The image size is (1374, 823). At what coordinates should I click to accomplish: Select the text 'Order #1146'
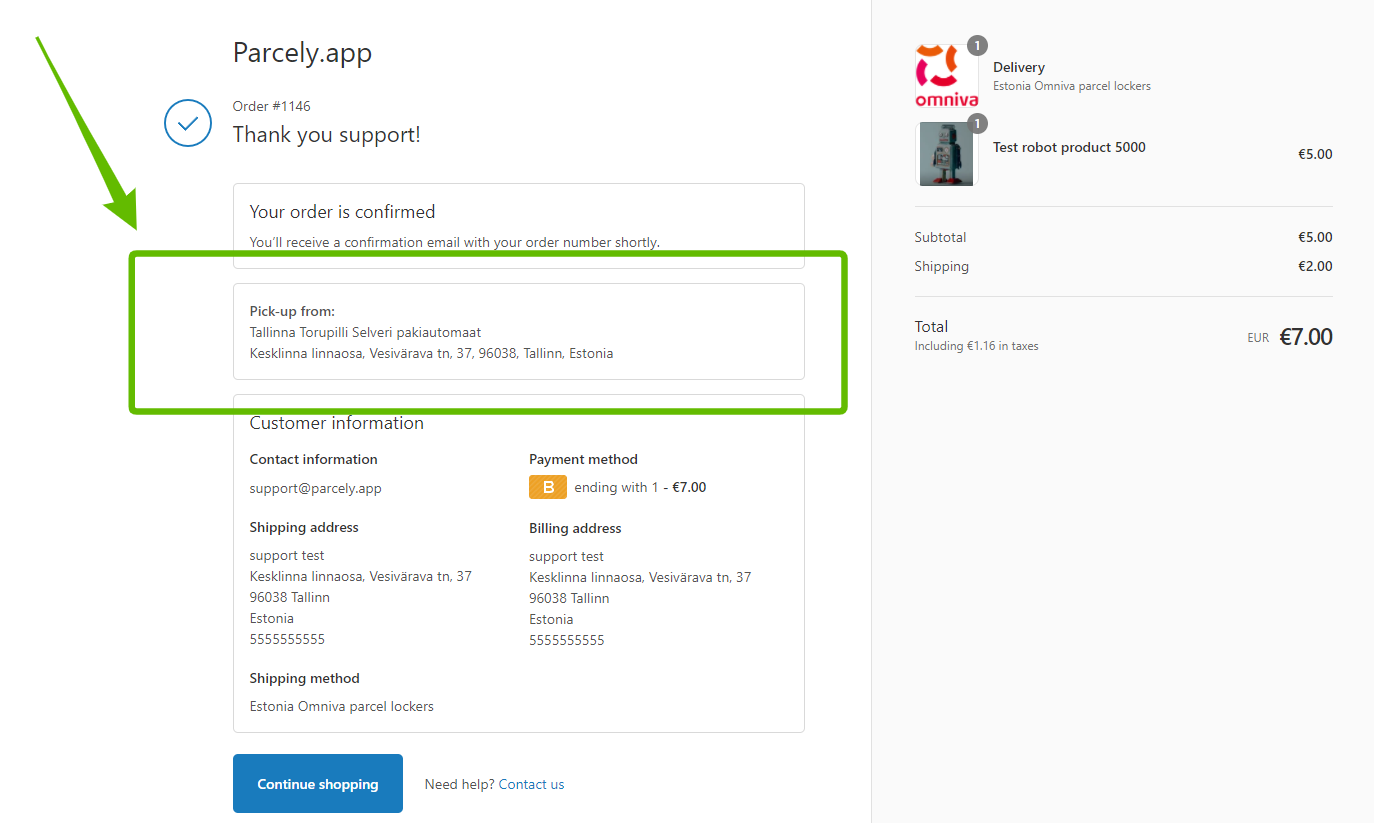click(272, 106)
